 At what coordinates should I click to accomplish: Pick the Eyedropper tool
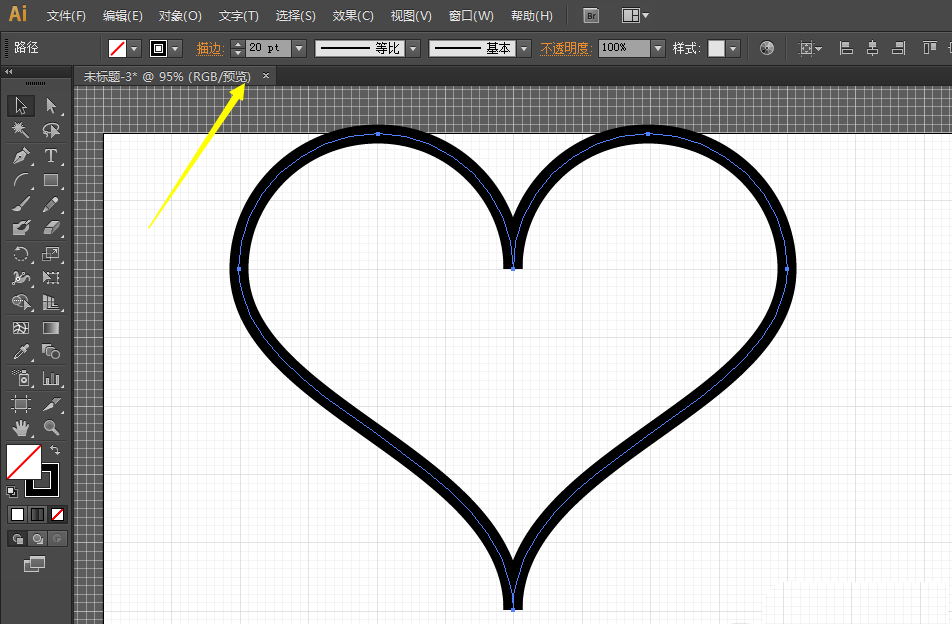[21, 351]
